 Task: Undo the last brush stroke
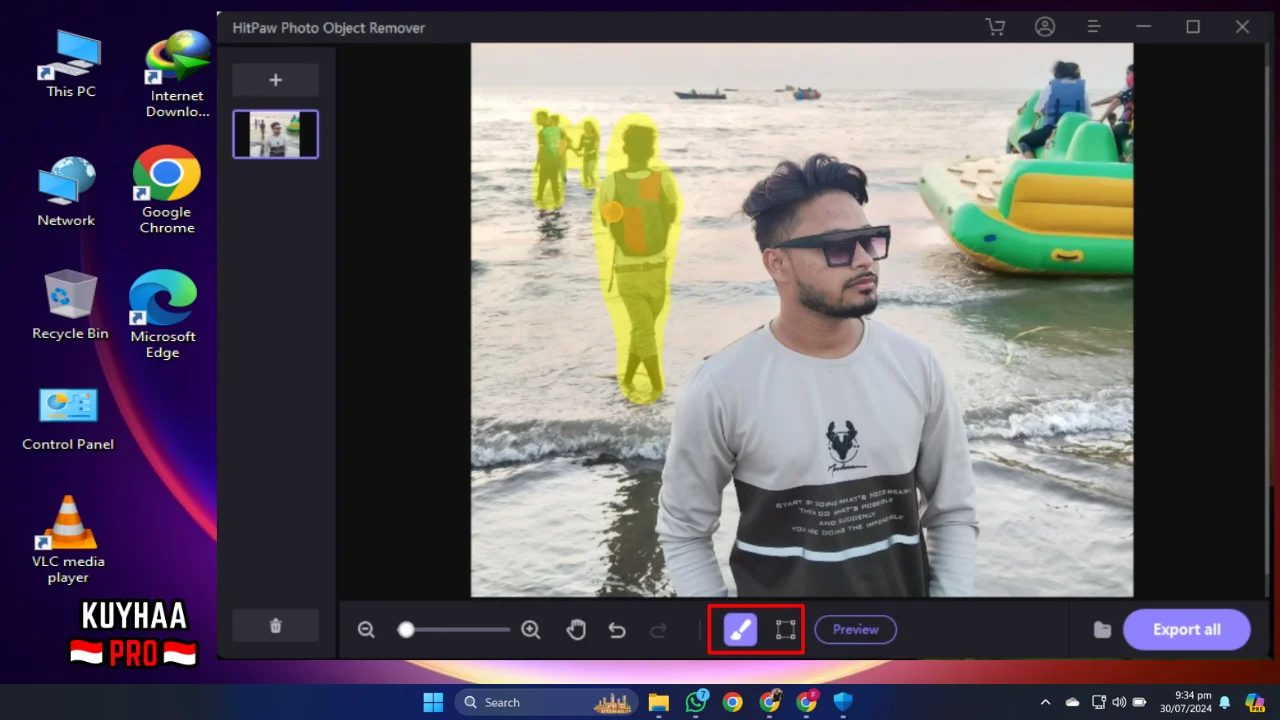point(617,629)
